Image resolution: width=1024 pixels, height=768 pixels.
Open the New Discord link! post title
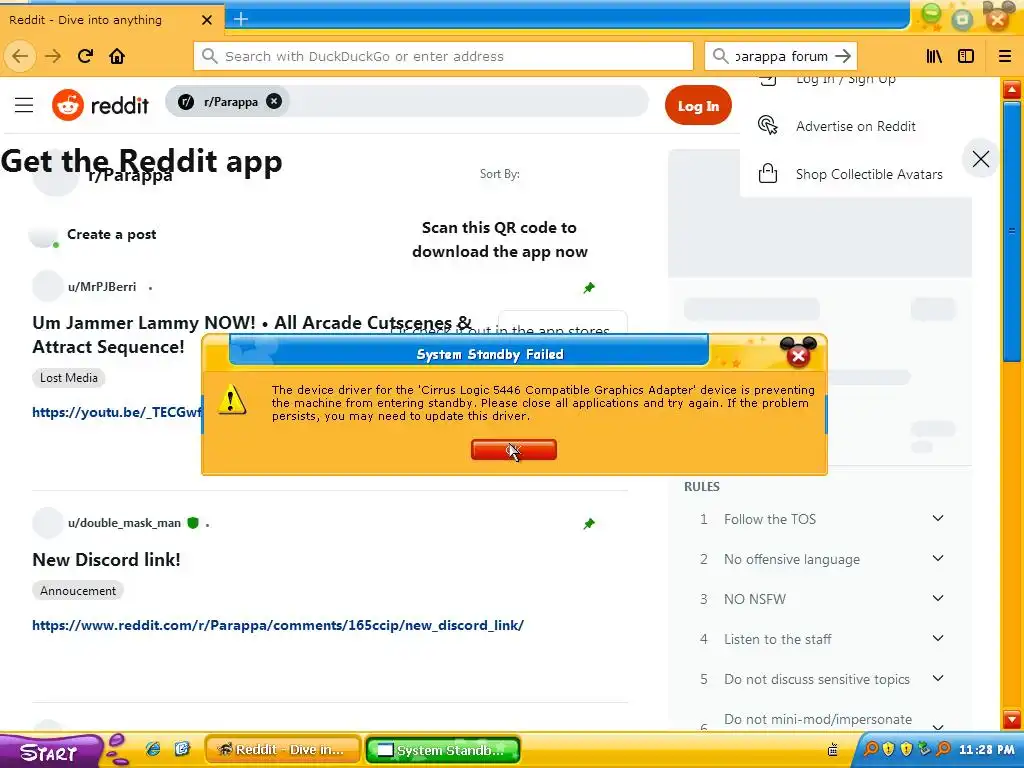point(106,560)
